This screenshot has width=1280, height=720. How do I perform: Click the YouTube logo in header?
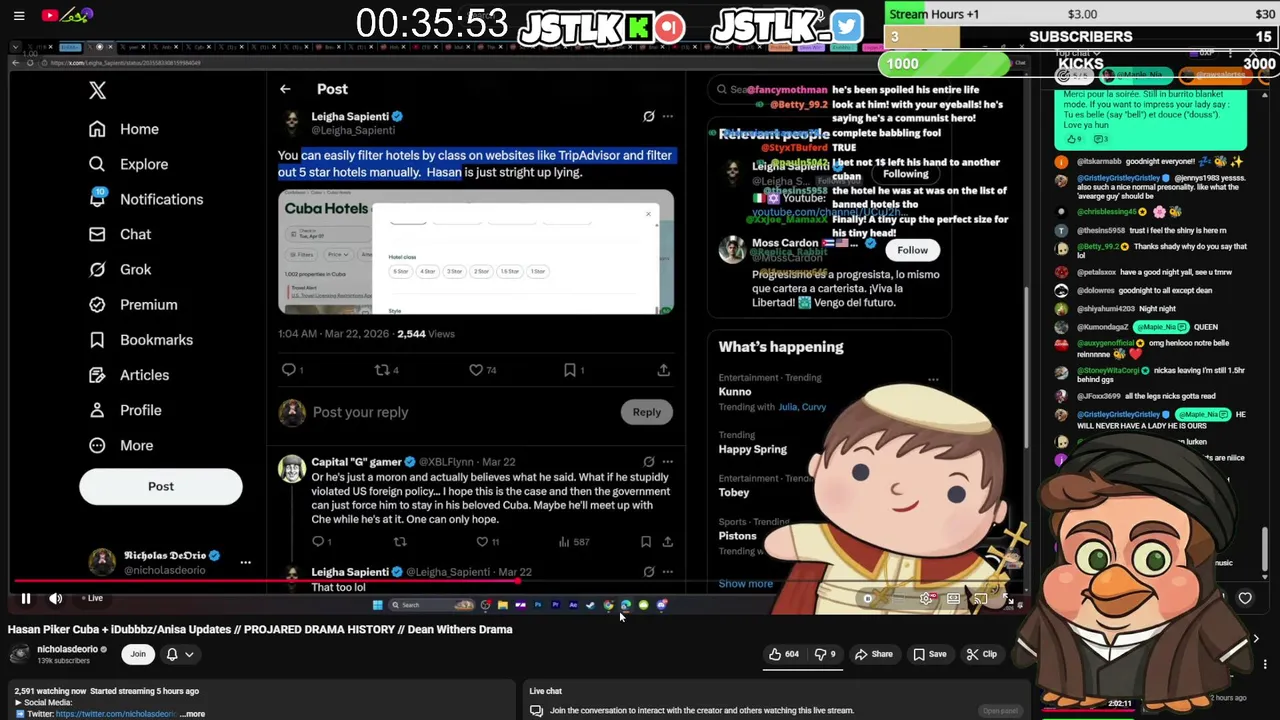tap(70, 15)
